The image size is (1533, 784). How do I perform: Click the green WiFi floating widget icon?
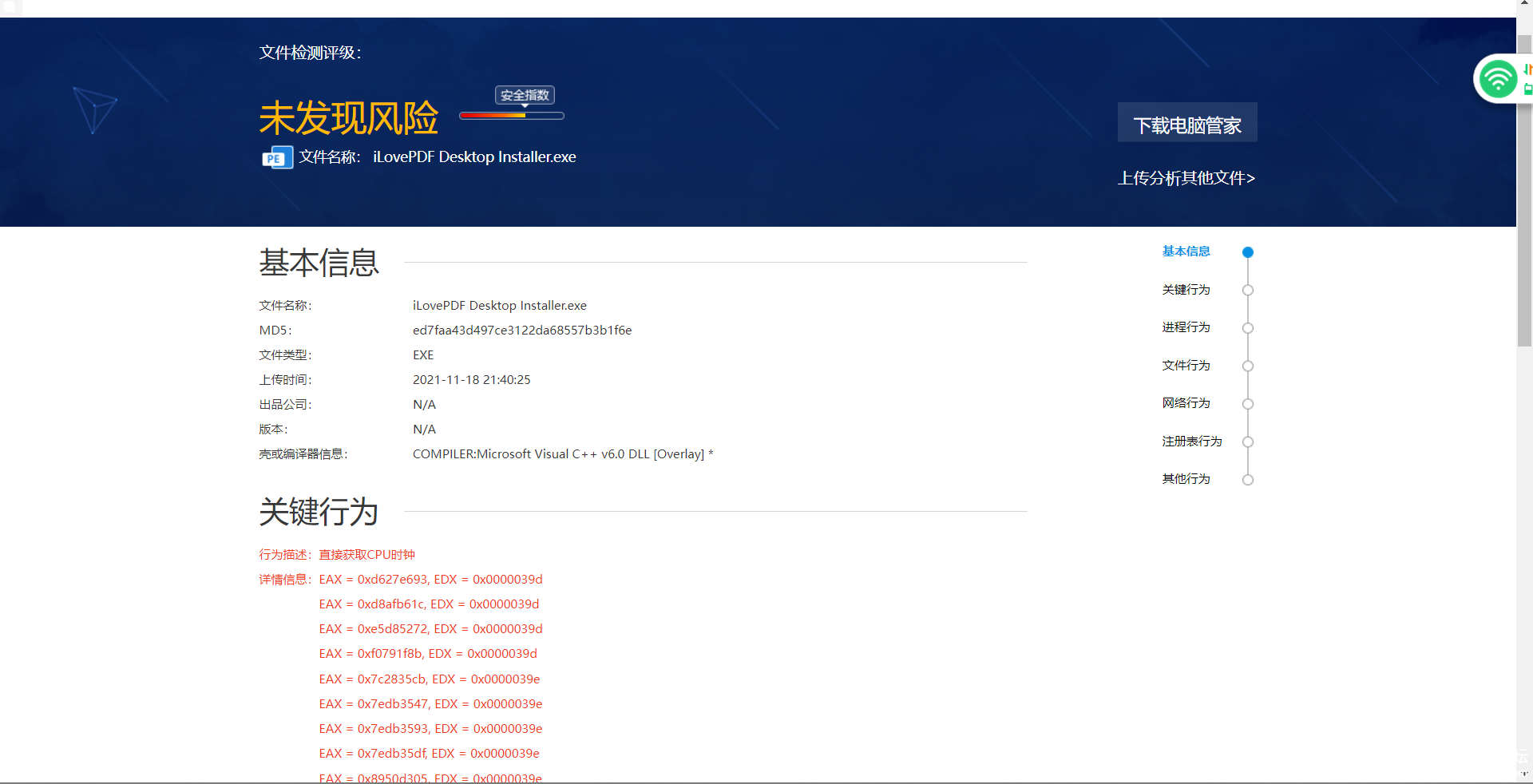point(1497,79)
